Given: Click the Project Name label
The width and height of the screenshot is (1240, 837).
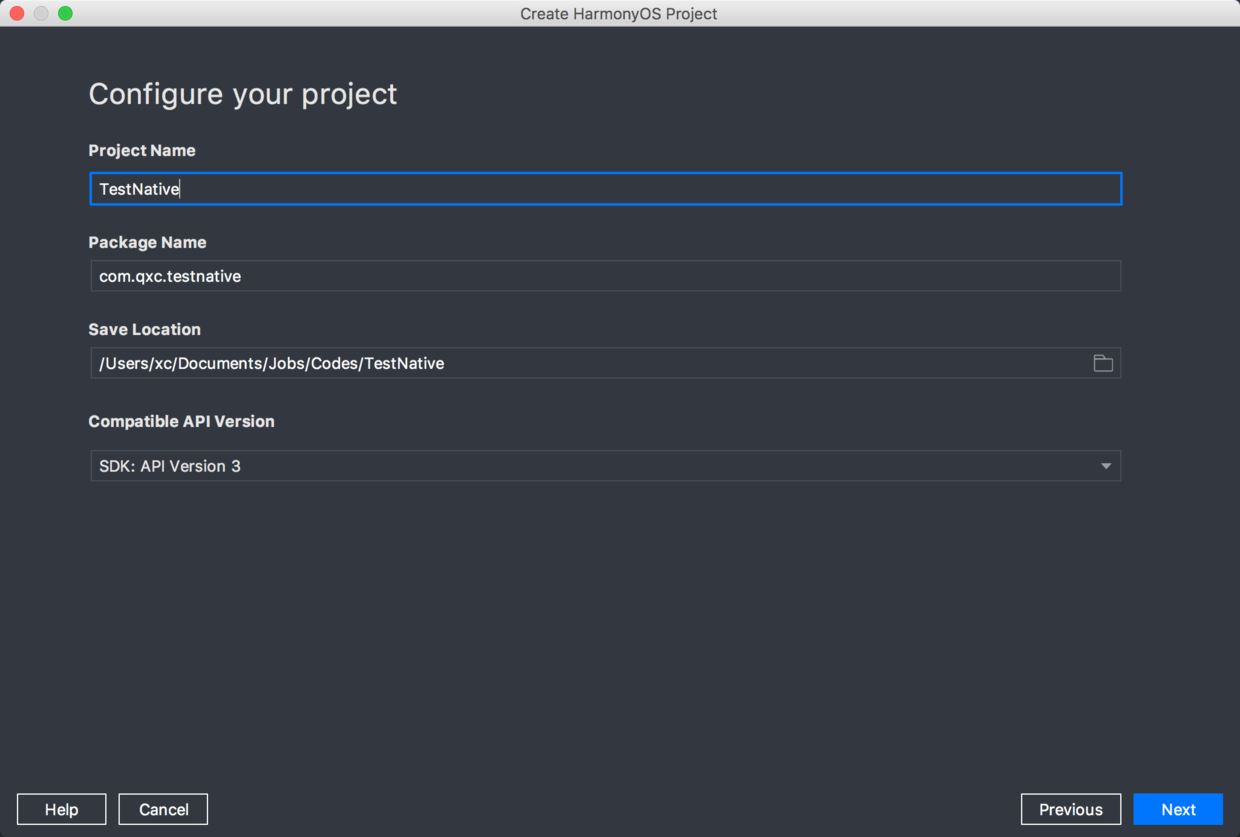Looking at the screenshot, I should (x=142, y=150).
